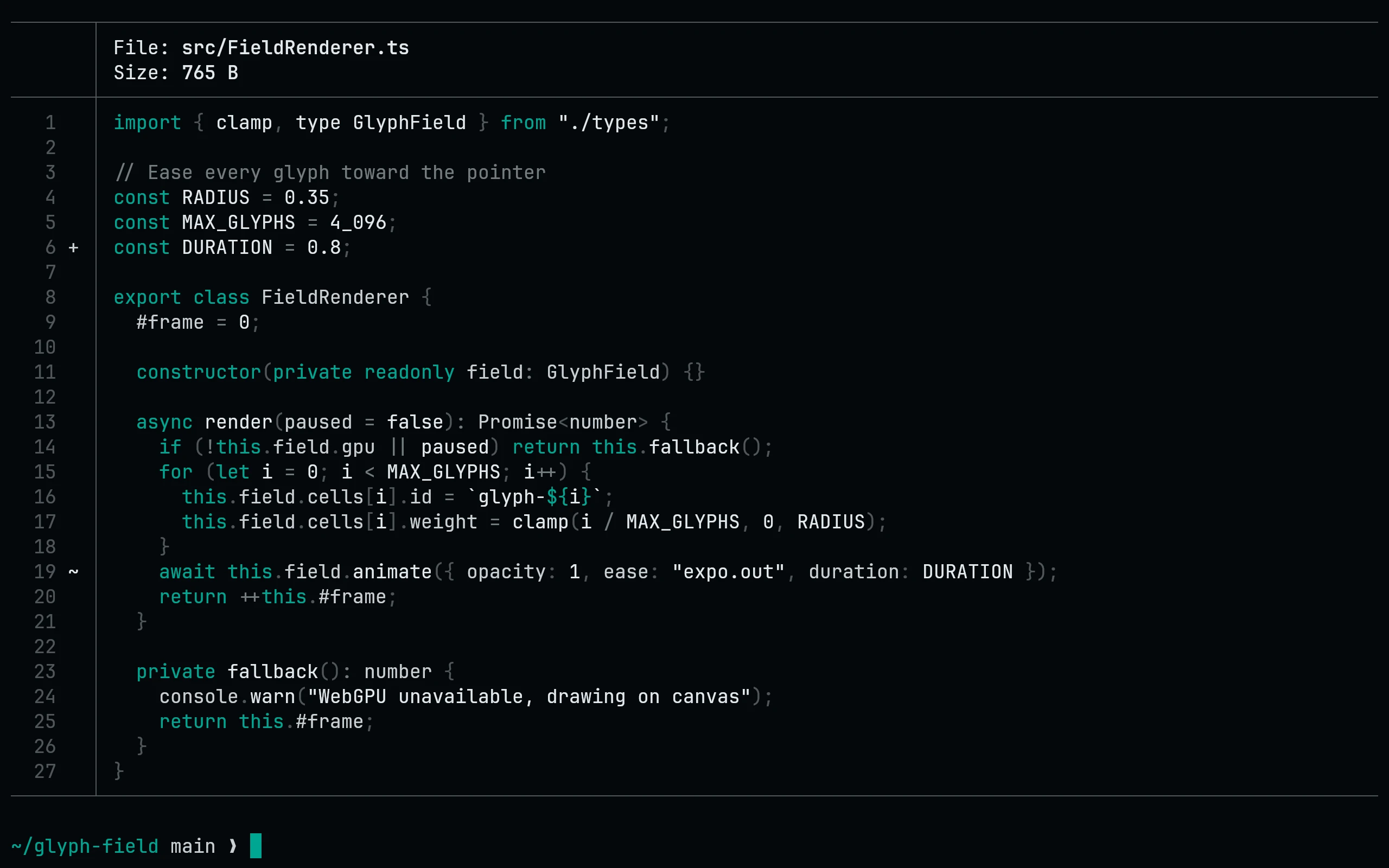The image size is (1389, 868).
Task: Click '#frame = 0' on line 9
Action: pyautogui.click(x=193, y=323)
